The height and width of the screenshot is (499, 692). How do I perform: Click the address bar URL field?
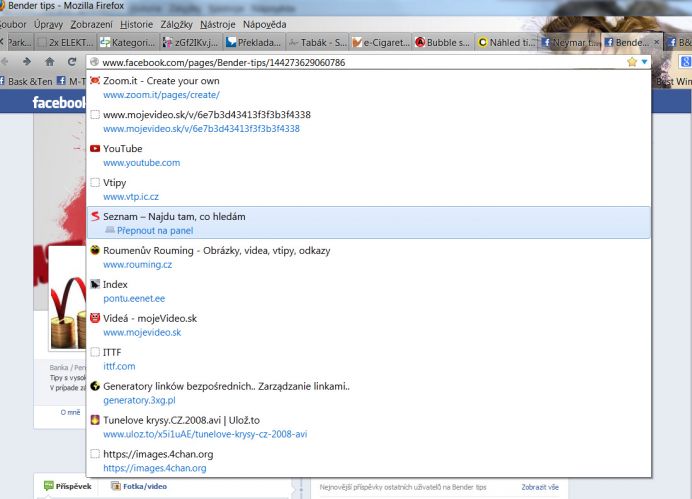[x=357, y=62]
